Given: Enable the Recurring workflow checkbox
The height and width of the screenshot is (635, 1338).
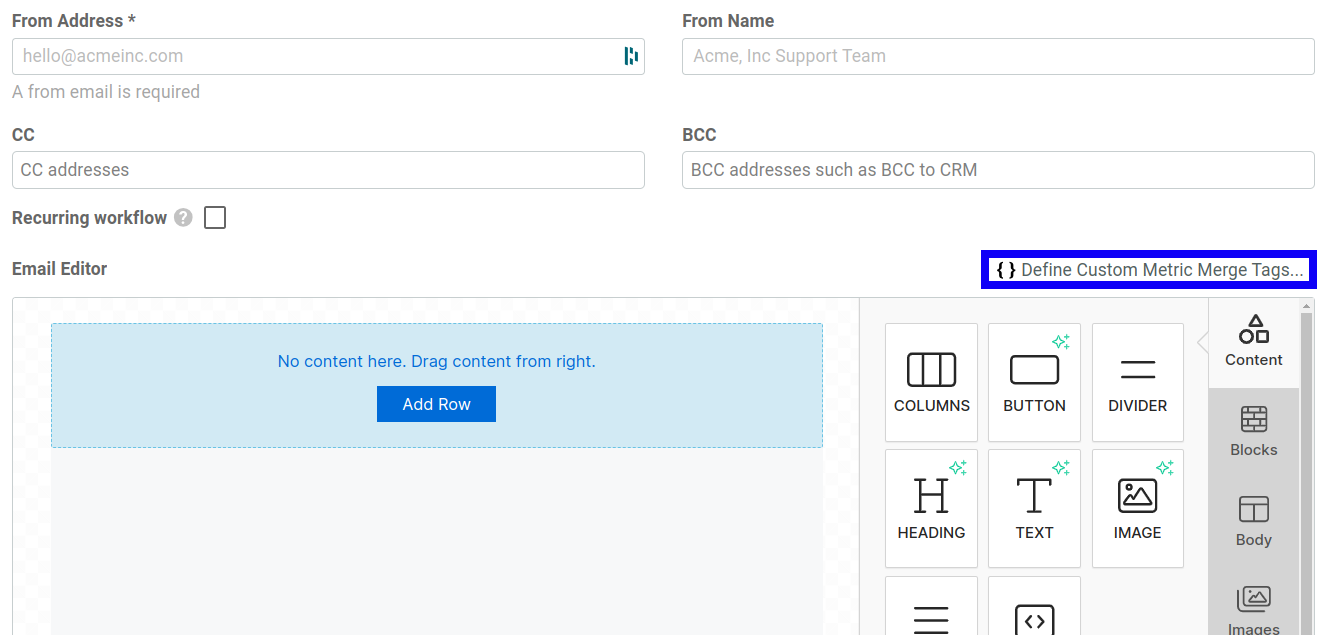Looking at the screenshot, I should click(214, 217).
